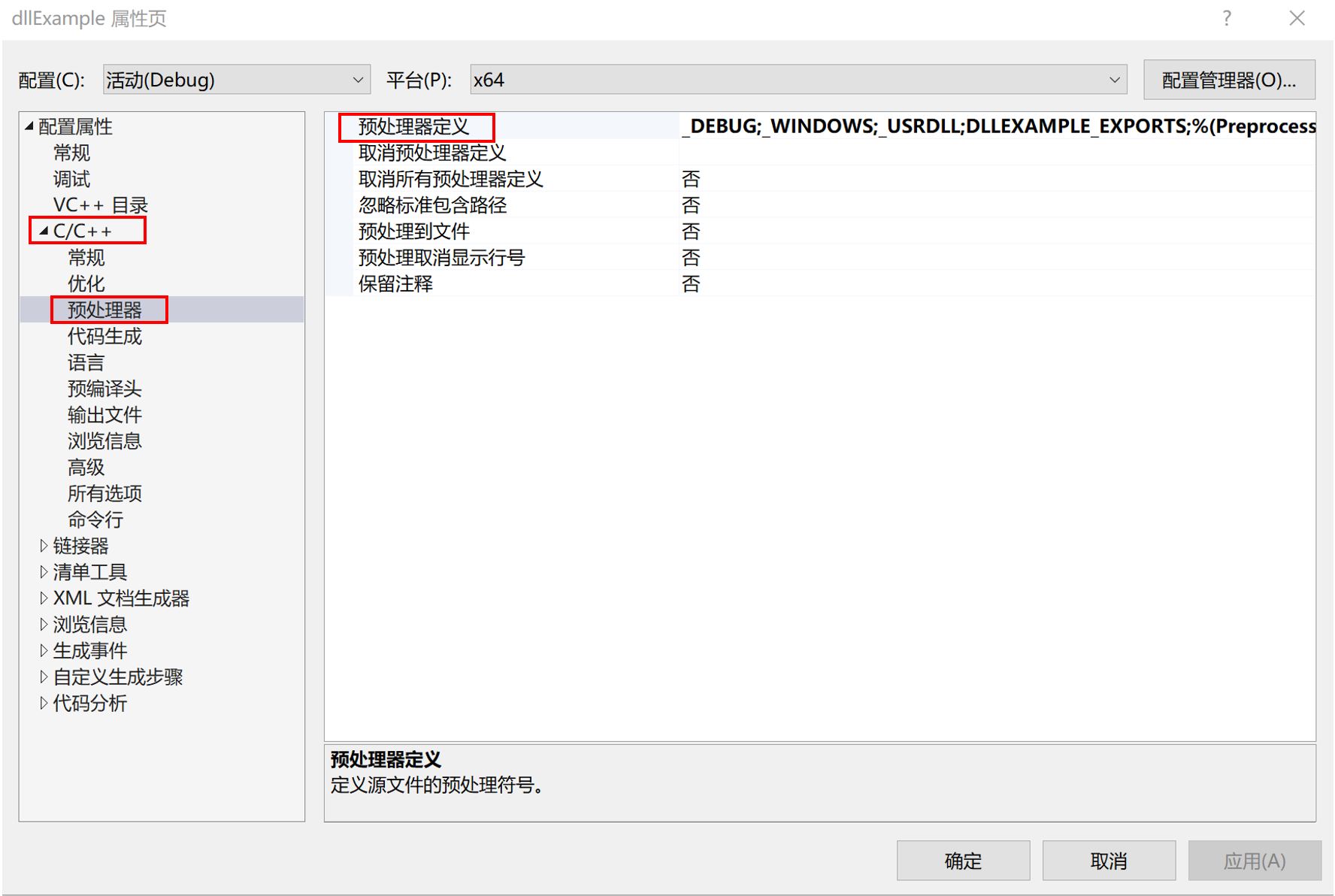Expand the 自定义生成步骤 tree node
The width and height of the screenshot is (1335, 896).
44,677
